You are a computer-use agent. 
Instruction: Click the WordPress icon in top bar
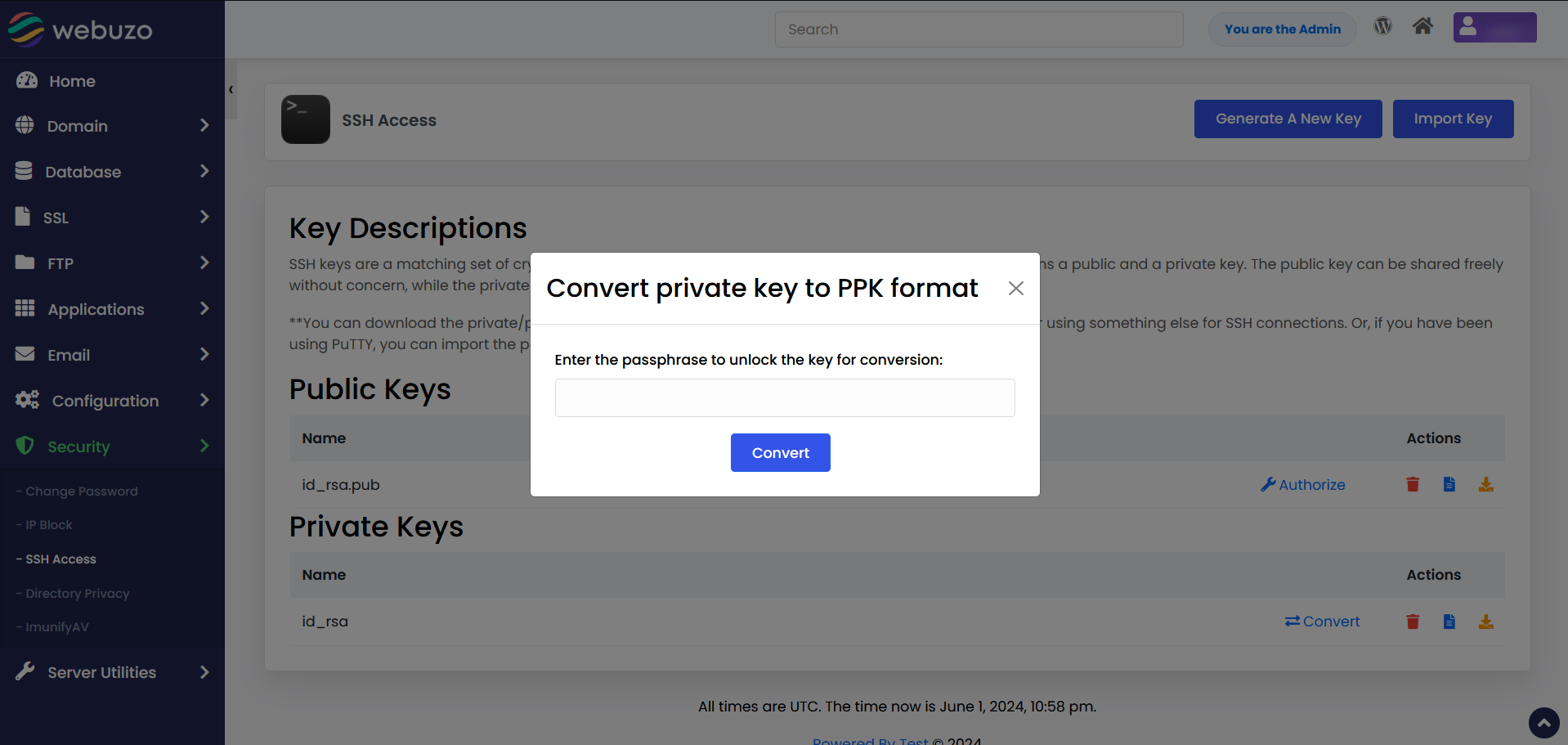(x=1382, y=26)
